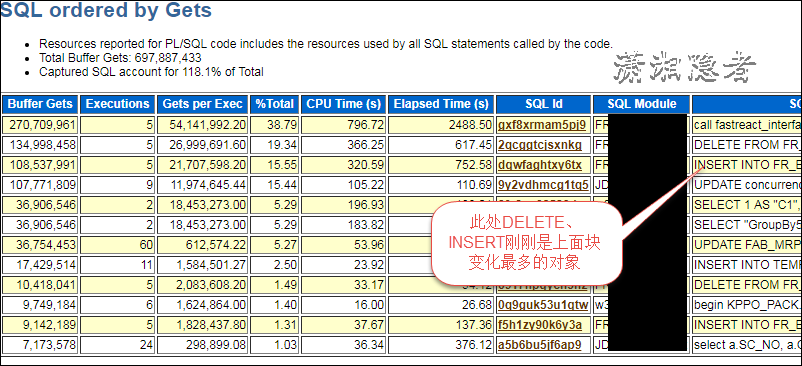Click CPU Time value 105.22

(x=365, y=185)
